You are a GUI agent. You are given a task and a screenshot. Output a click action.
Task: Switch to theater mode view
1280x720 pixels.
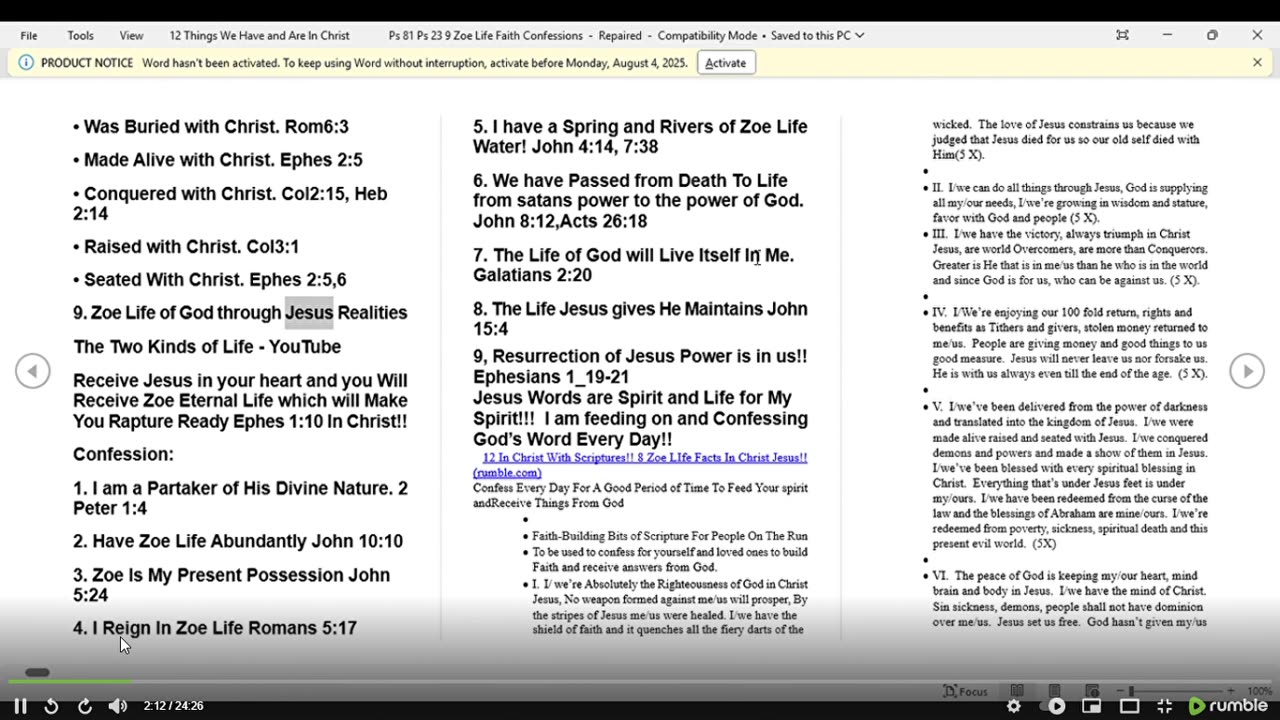point(1129,706)
